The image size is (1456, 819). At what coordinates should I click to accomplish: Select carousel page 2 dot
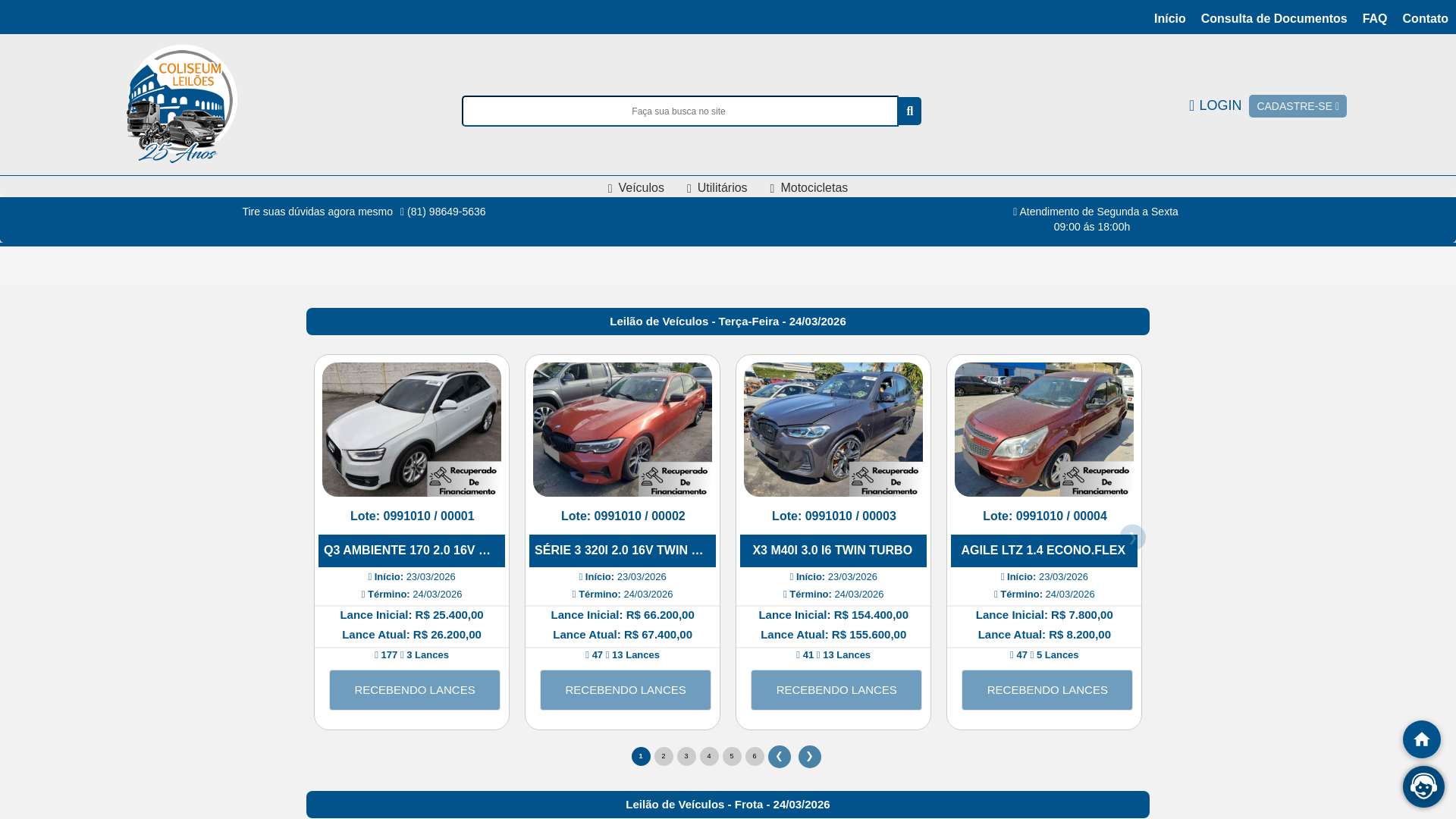pos(664,757)
